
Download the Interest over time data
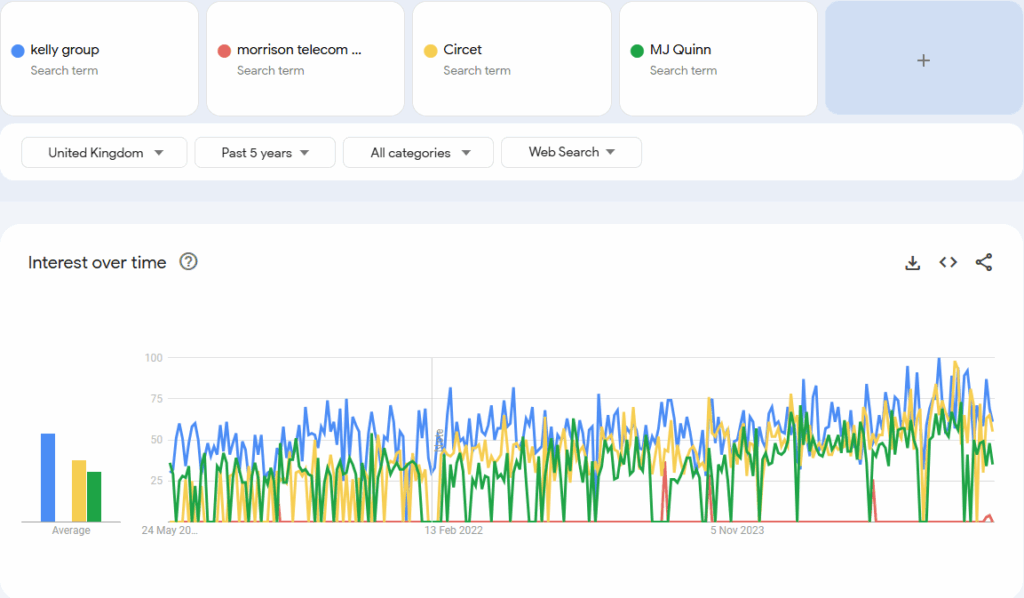pos(912,263)
